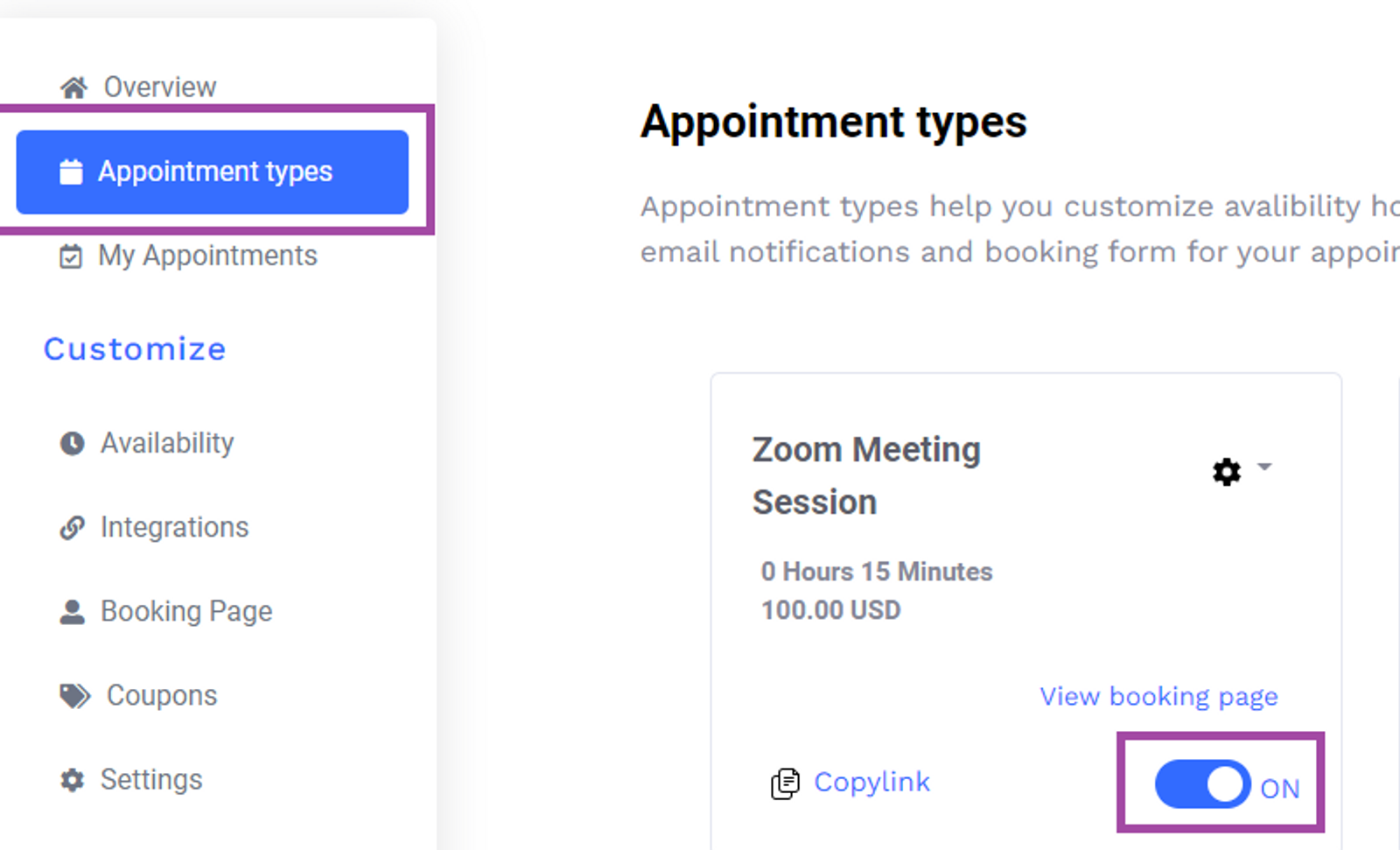
Task: Click the My Appointments calendar-check icon
Action: [x=71, y=256]
